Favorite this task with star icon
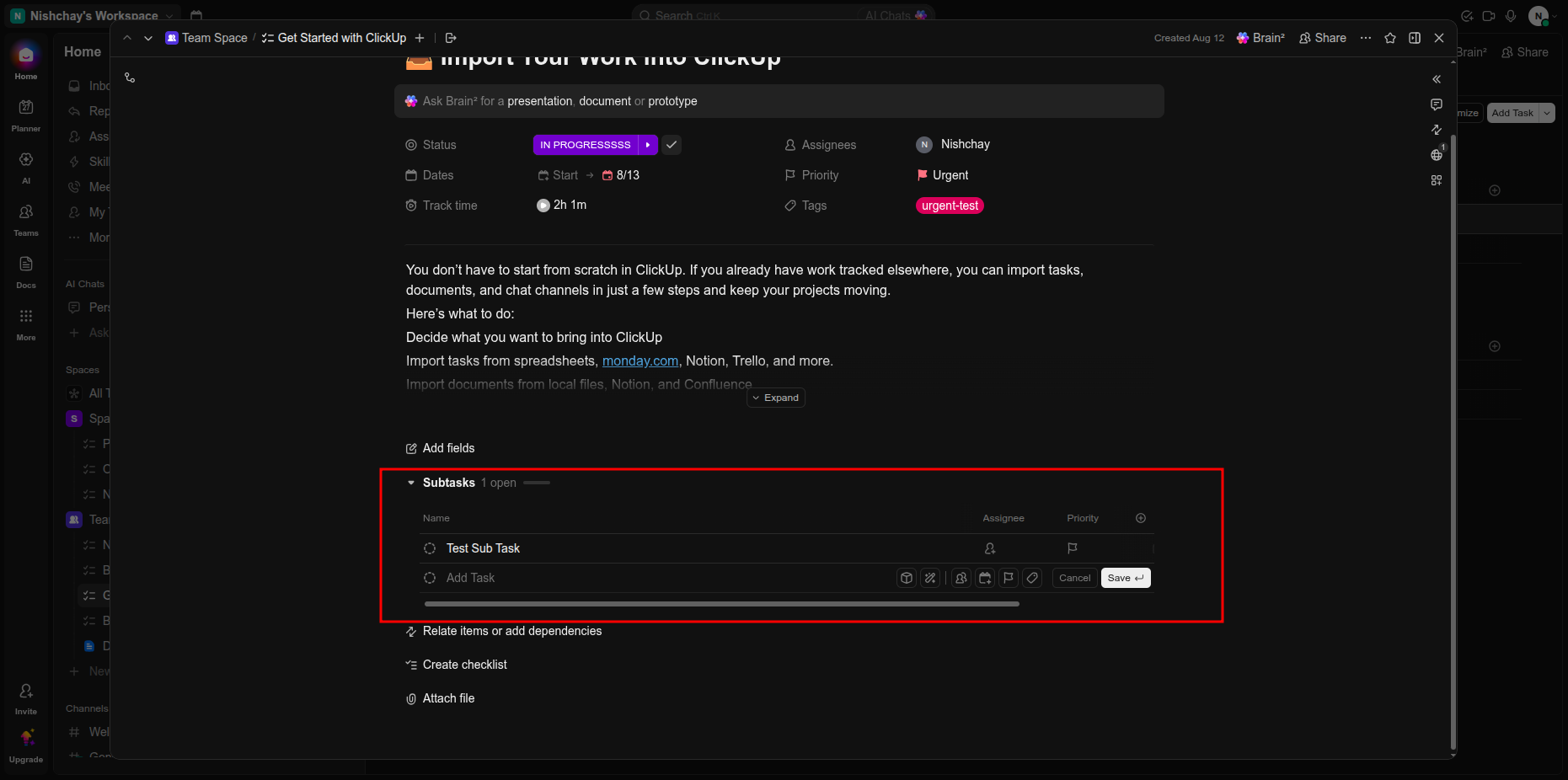The image size is (1568, 780). (x=1390, y=38)
